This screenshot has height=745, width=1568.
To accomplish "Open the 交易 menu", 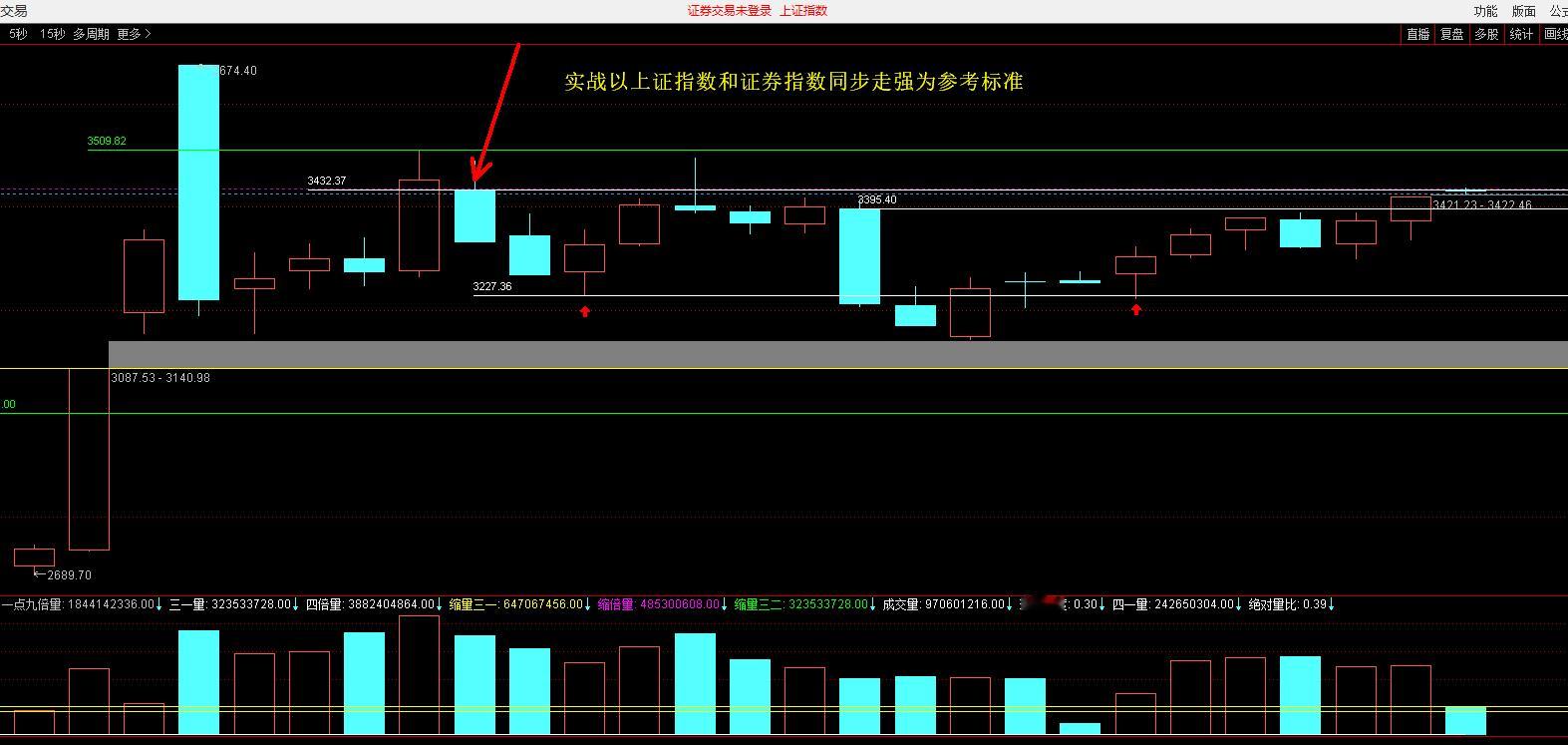I will pos(14,11).
